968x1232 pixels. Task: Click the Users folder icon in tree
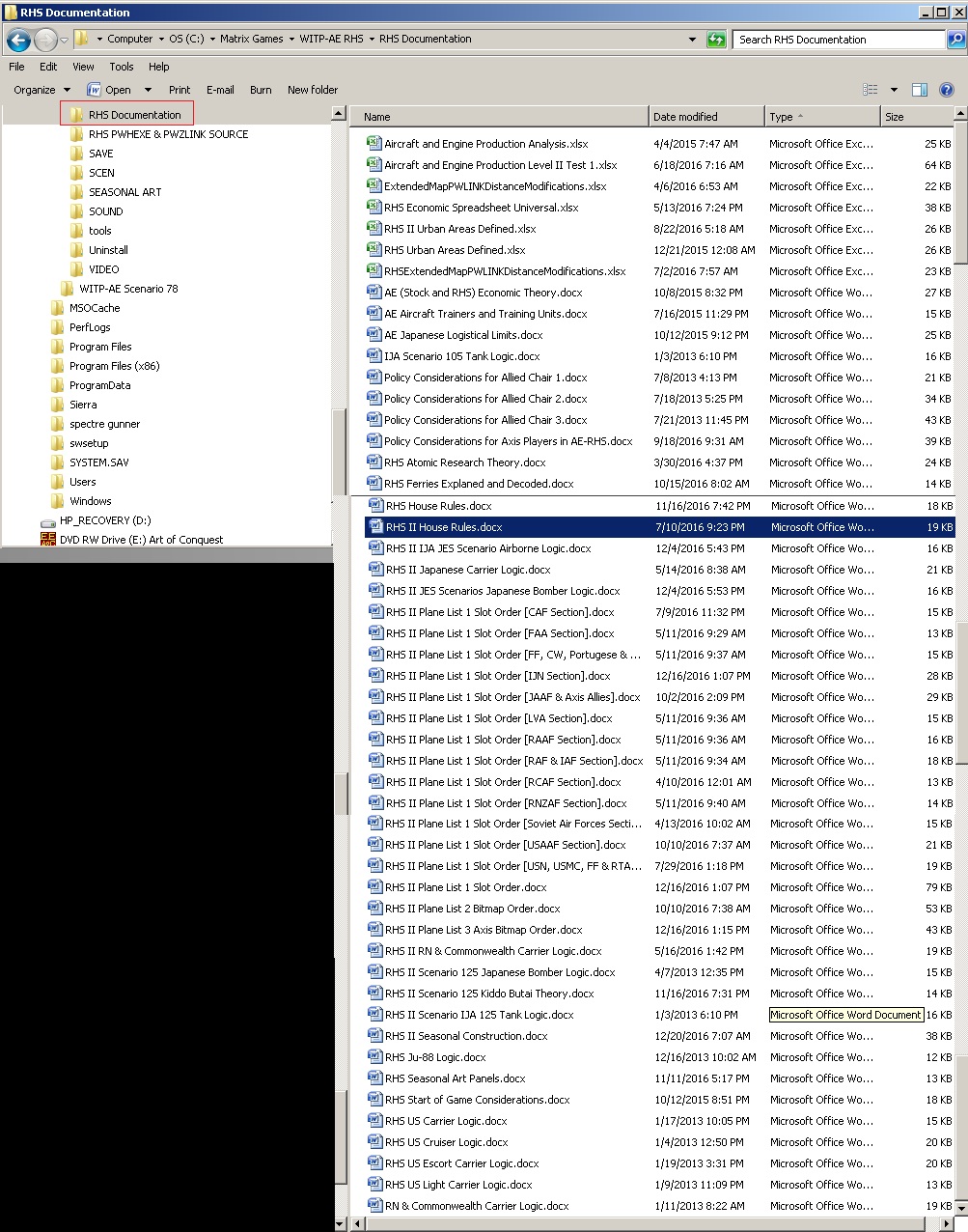pos(58,482)
